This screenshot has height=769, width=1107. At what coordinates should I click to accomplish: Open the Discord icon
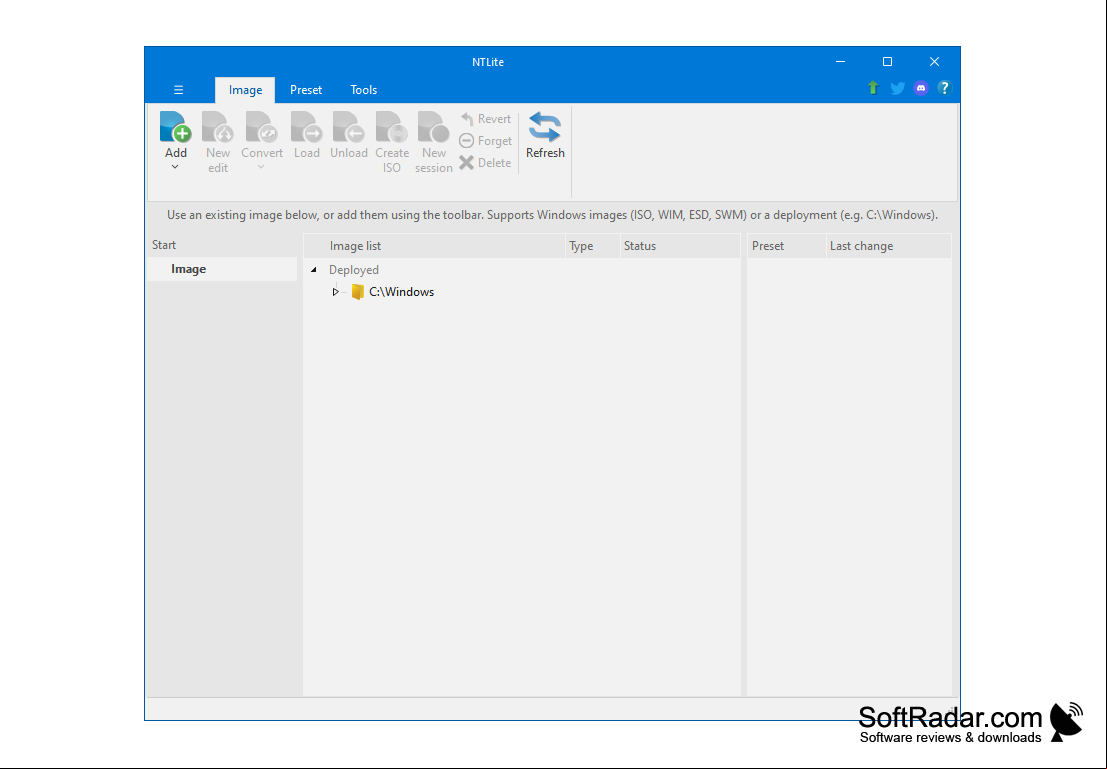tap(921, 88)
